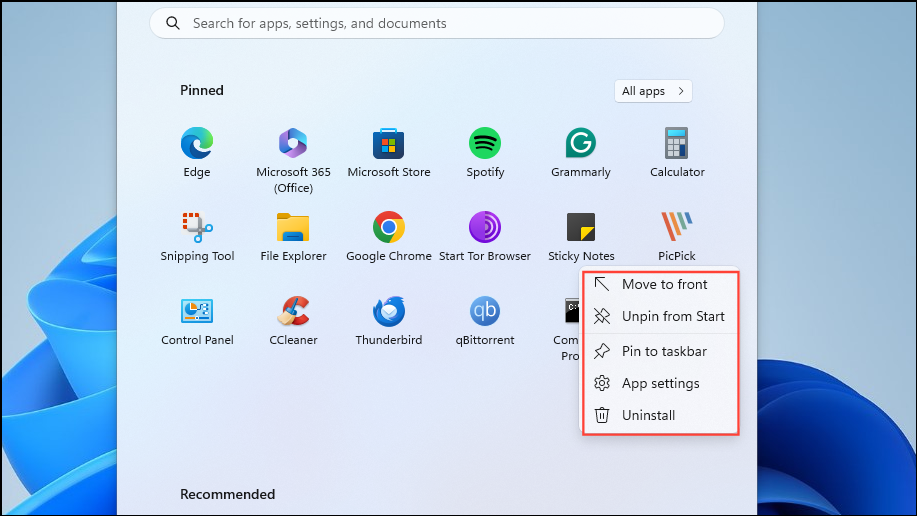This screenshot has height=516, width=917.
Task: Click the Pinned section heading
Action: pos(202,90)
